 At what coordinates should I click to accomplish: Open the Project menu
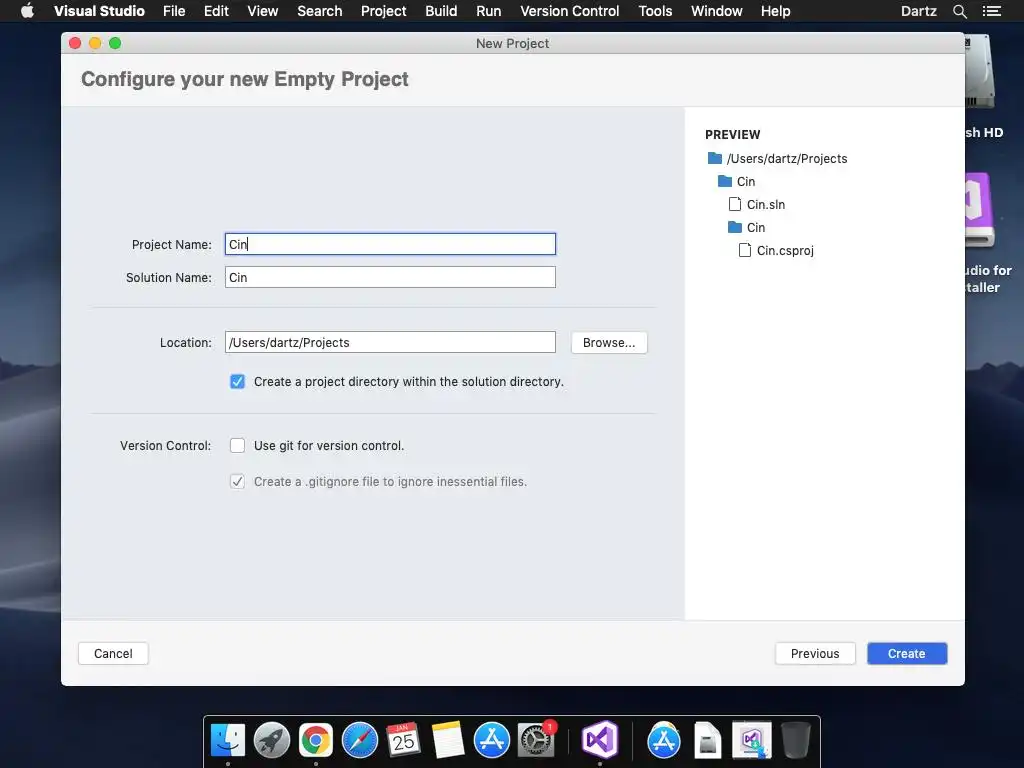(383, 11)
